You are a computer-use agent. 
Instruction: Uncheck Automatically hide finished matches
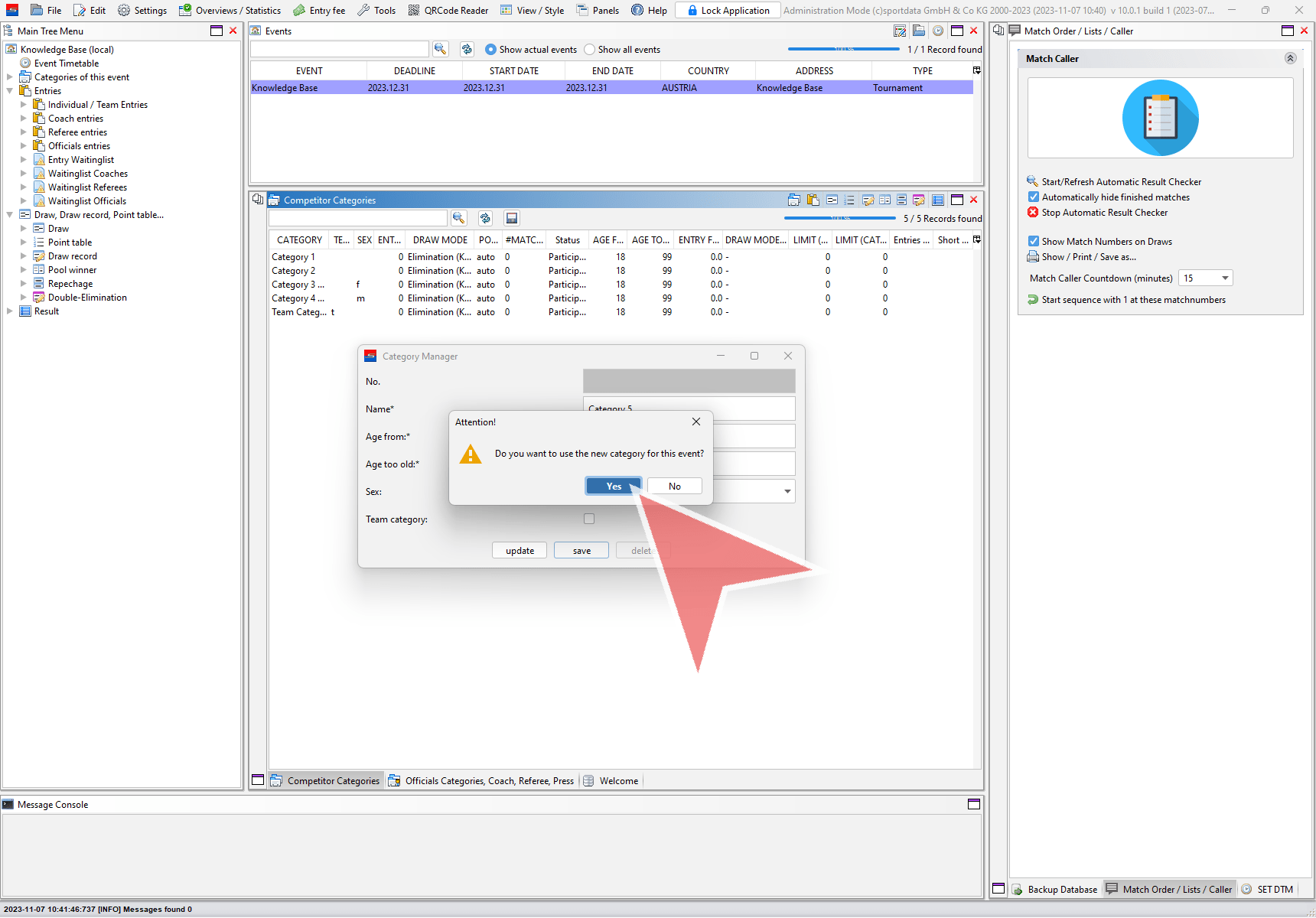[x=1034, y=197]
